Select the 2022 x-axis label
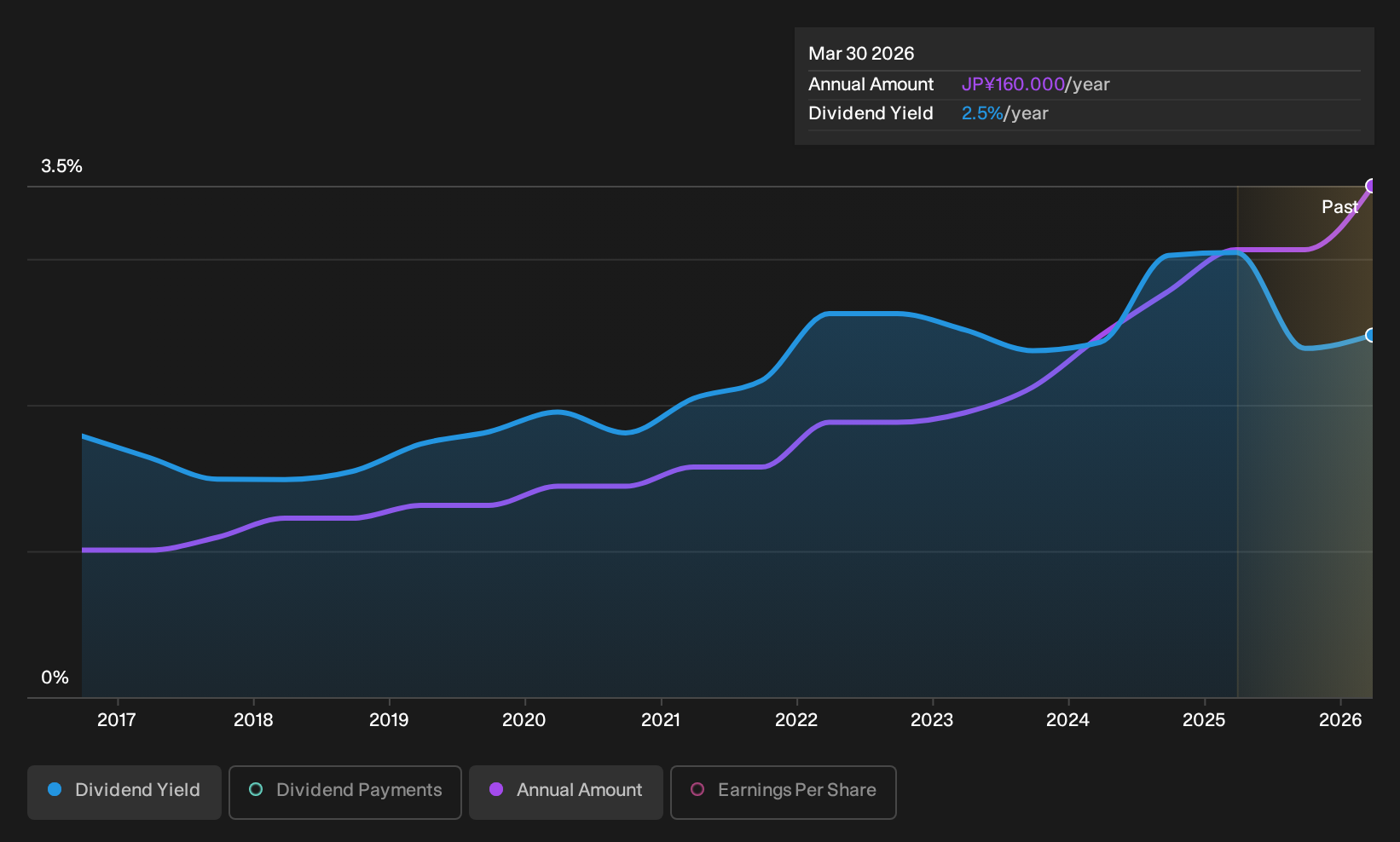Screen dimensions: 1400x842 click(796, 720)
